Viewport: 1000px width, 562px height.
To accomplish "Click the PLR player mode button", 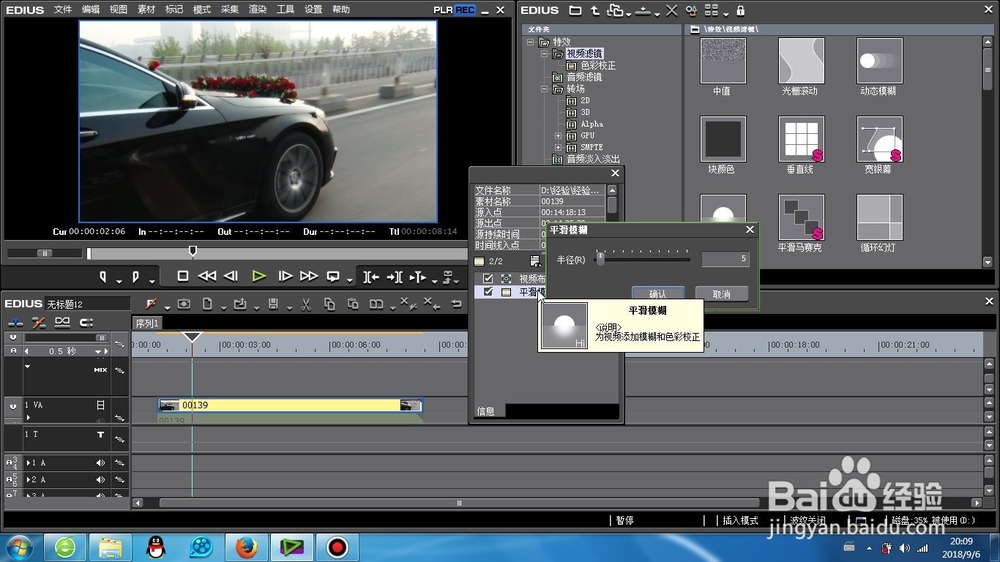I will point(443,10).
